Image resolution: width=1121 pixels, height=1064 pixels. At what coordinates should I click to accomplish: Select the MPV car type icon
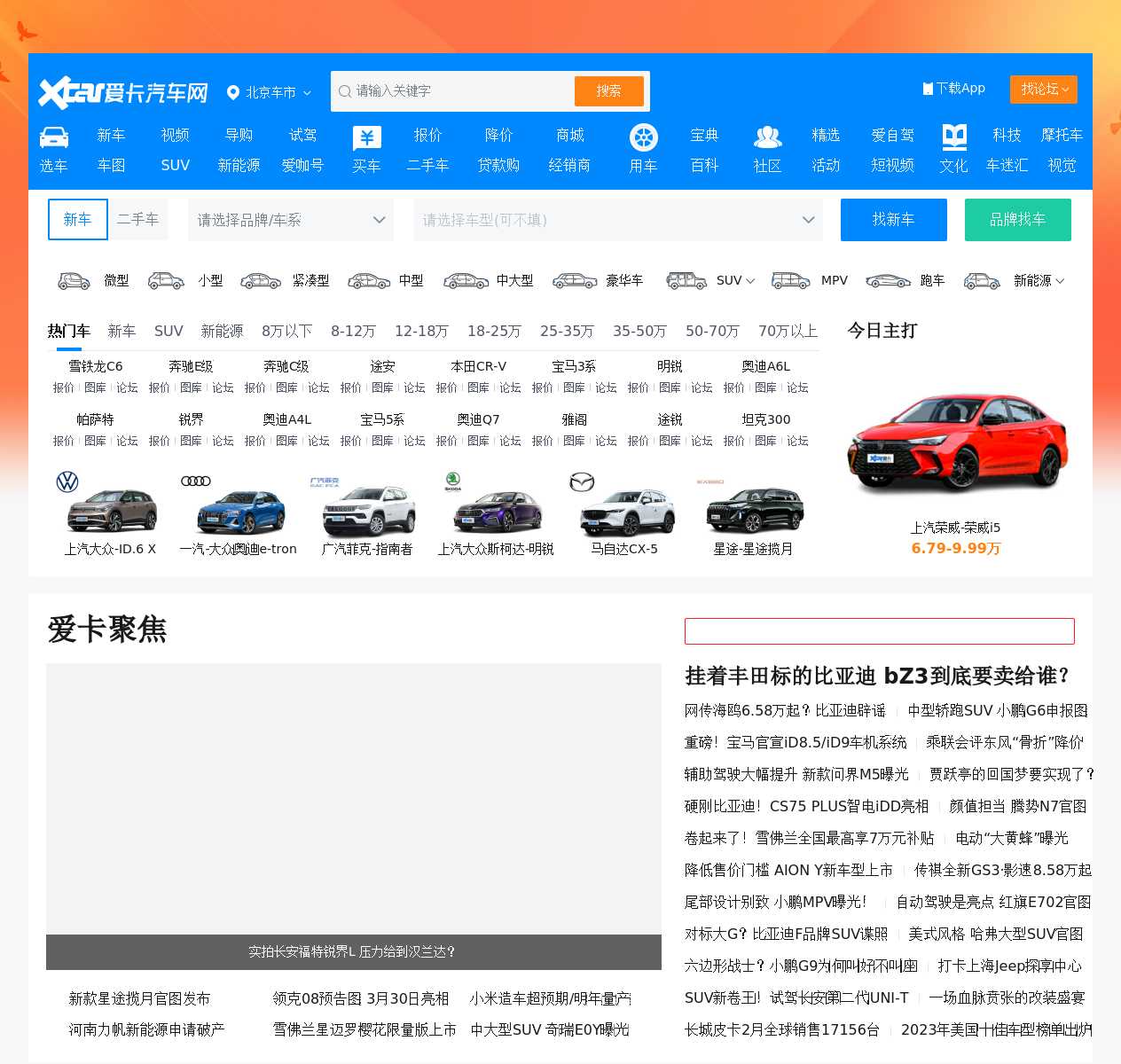pos(791,281)
